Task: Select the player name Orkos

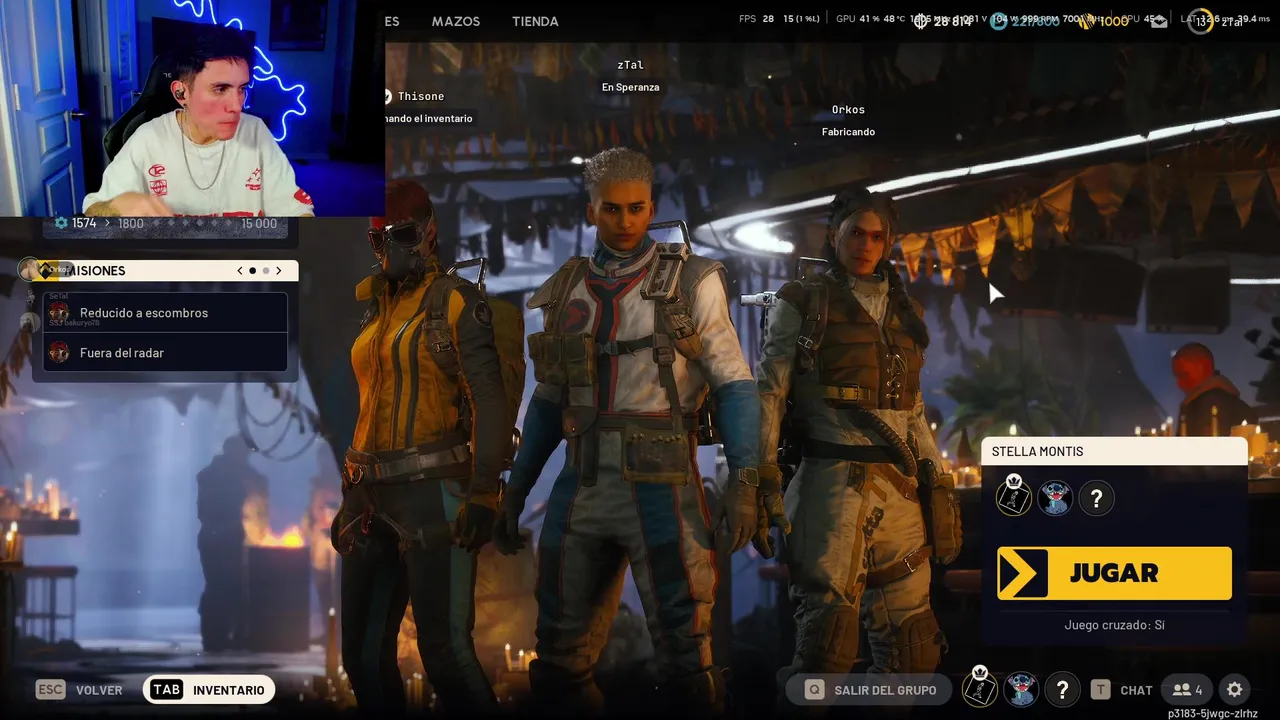Action: (x=848, y=110)
